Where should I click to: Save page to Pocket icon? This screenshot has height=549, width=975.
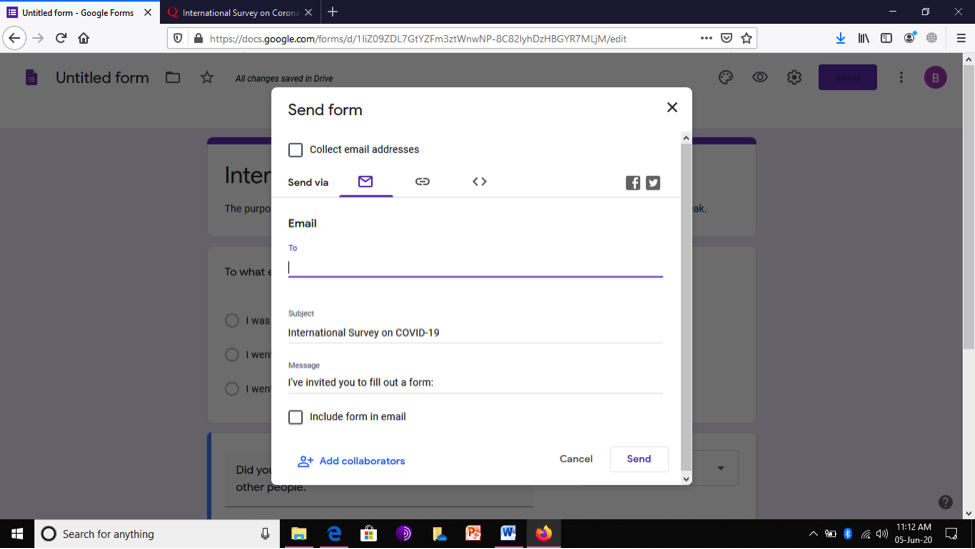click(x=726, y=39)
